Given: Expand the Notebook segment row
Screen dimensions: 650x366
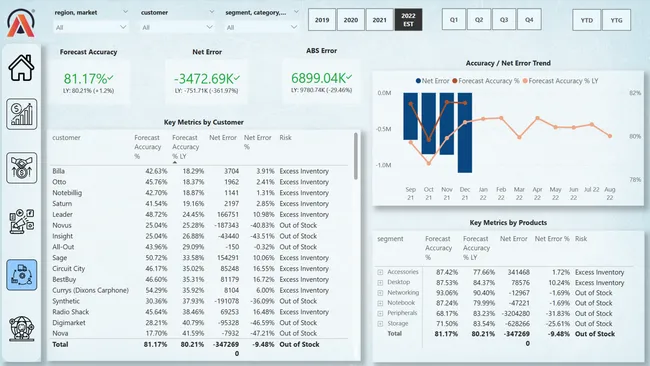Looking at the screenshot, I should tap(380, 303).
